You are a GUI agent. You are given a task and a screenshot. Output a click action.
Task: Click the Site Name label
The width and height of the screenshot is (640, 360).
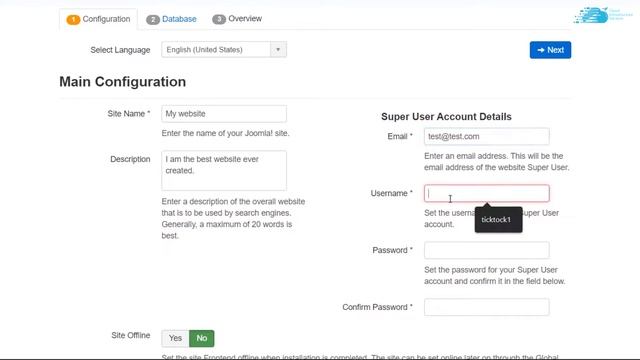[129, 114]
